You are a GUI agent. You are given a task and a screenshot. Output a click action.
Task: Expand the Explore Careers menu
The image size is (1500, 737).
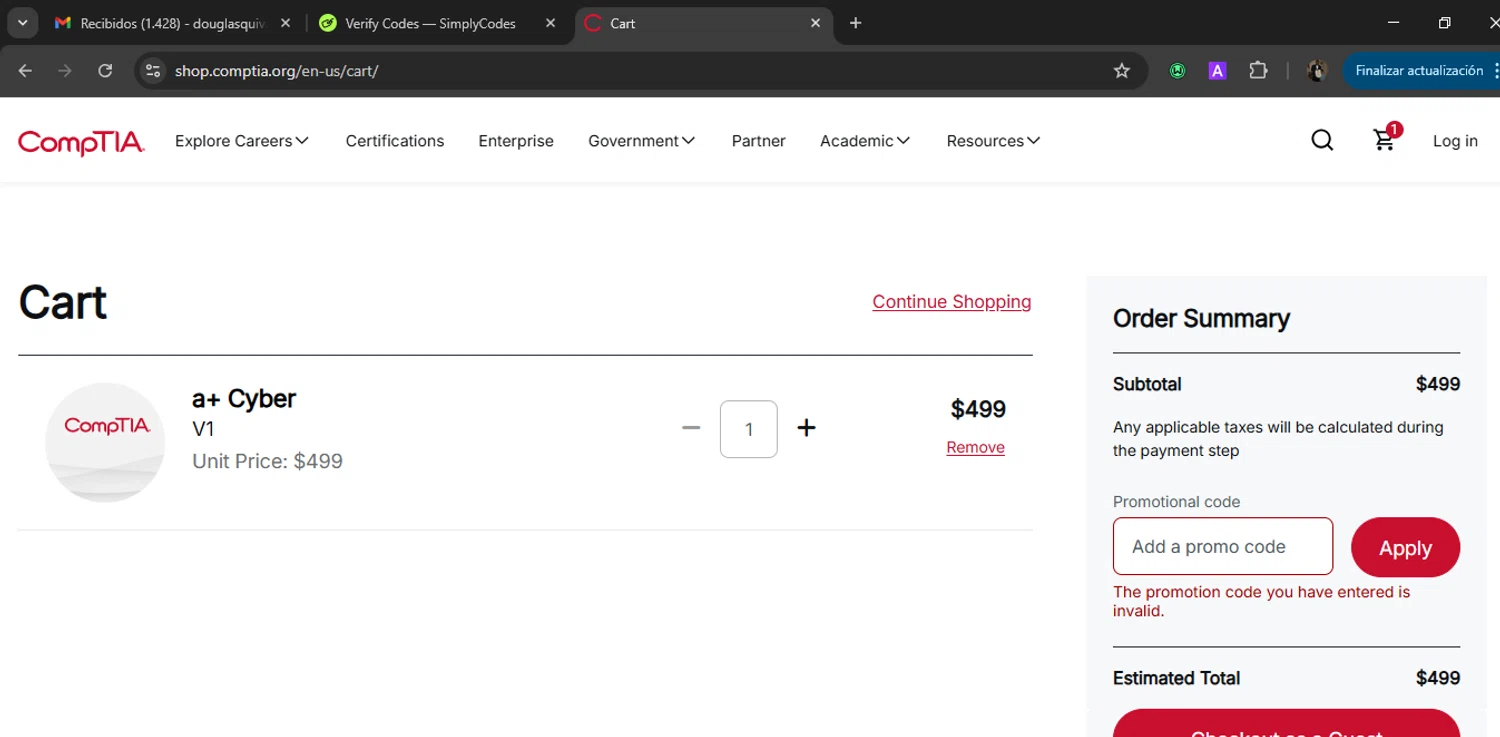click(x=242, y=141)
